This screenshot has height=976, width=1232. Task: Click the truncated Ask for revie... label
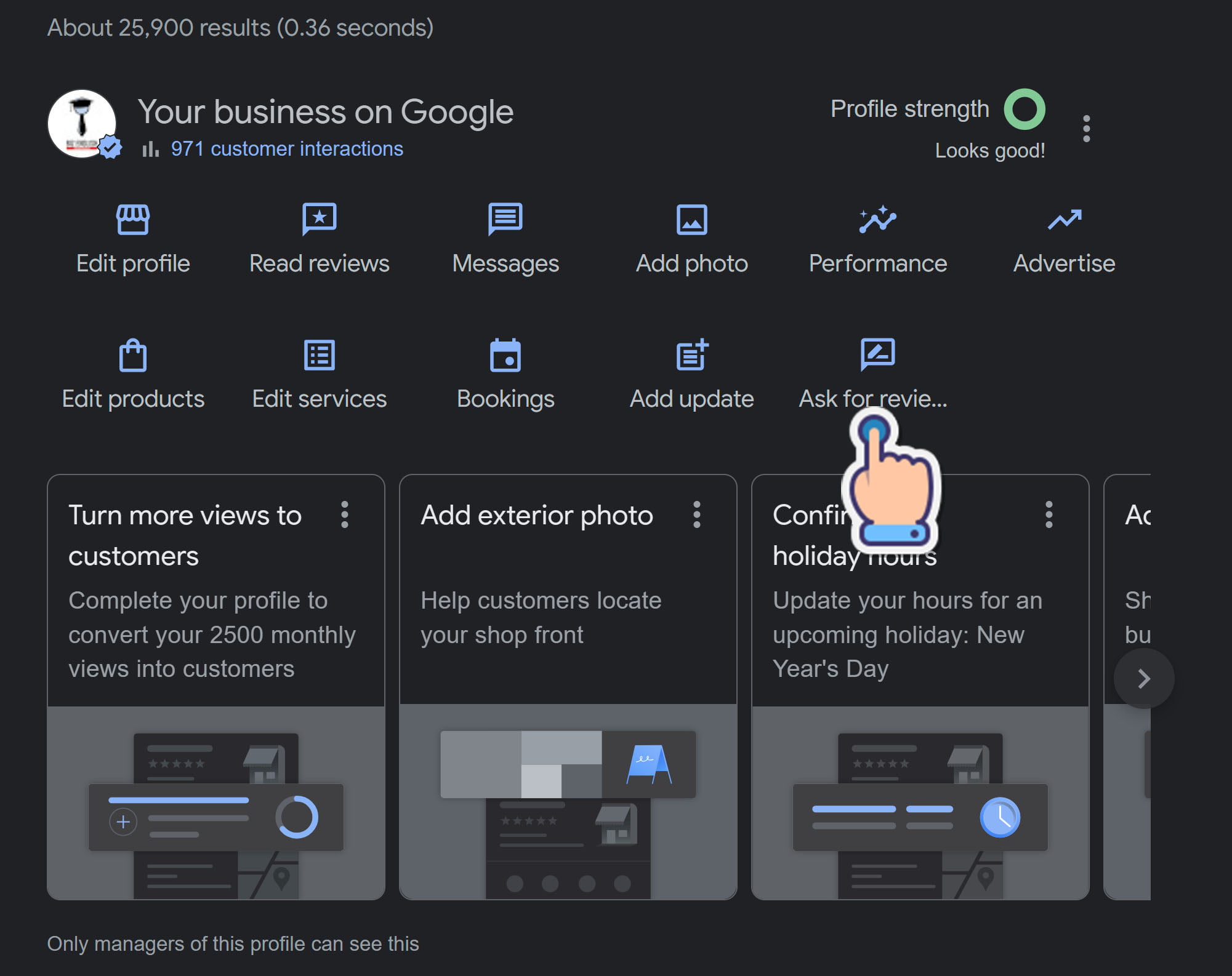[873, 399]
